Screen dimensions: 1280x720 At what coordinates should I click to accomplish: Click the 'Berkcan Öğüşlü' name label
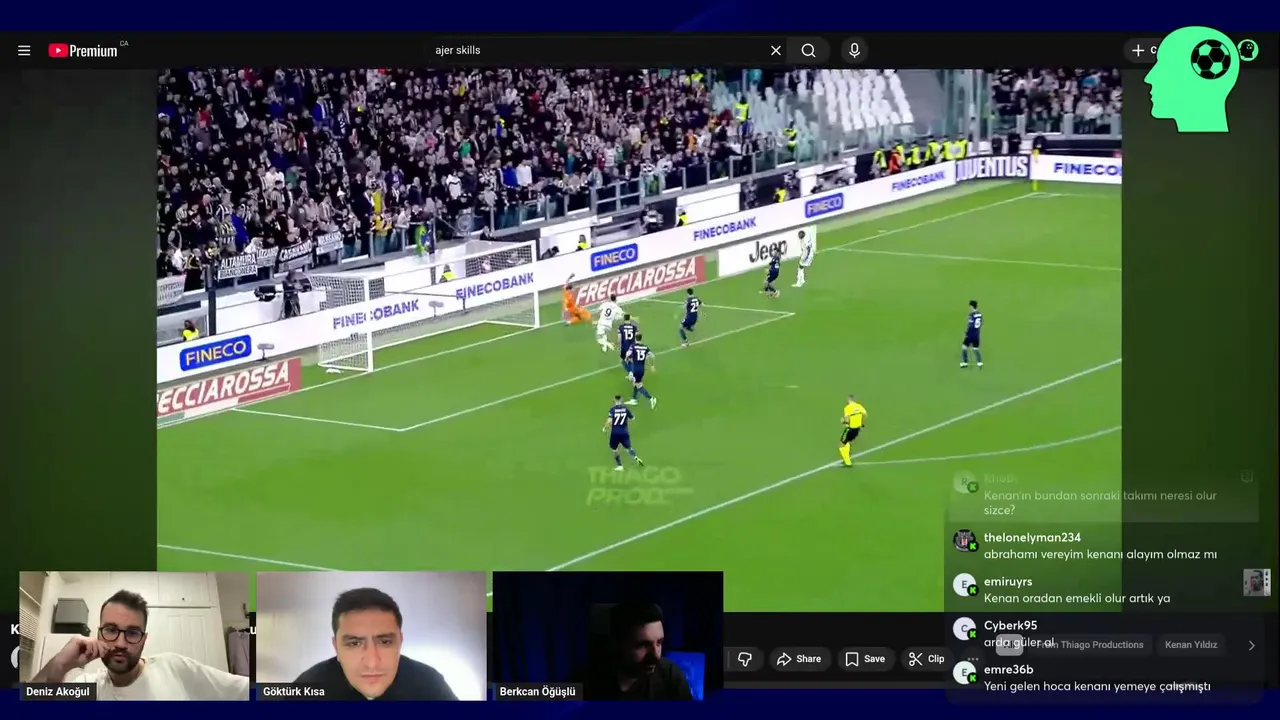[x=537, y=692]
